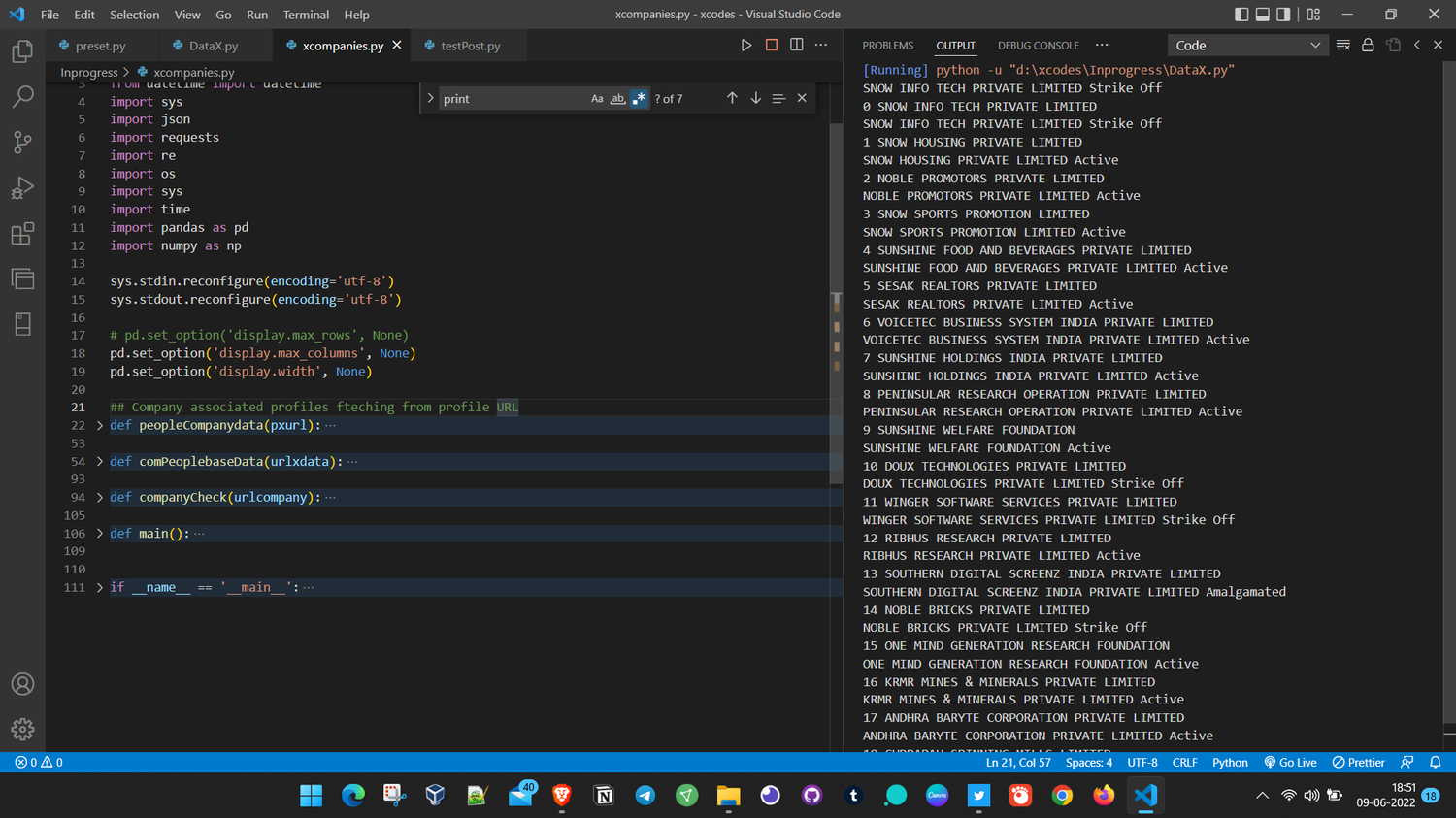1456x818 pixels.
Task: Toggle Match Case in find widget
Action: [597, 98]
